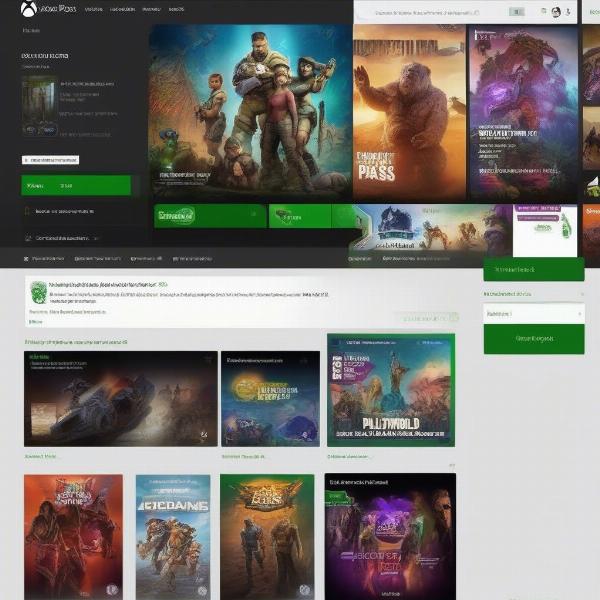Click the green bottle icon in the white card

tap(566, 228)
